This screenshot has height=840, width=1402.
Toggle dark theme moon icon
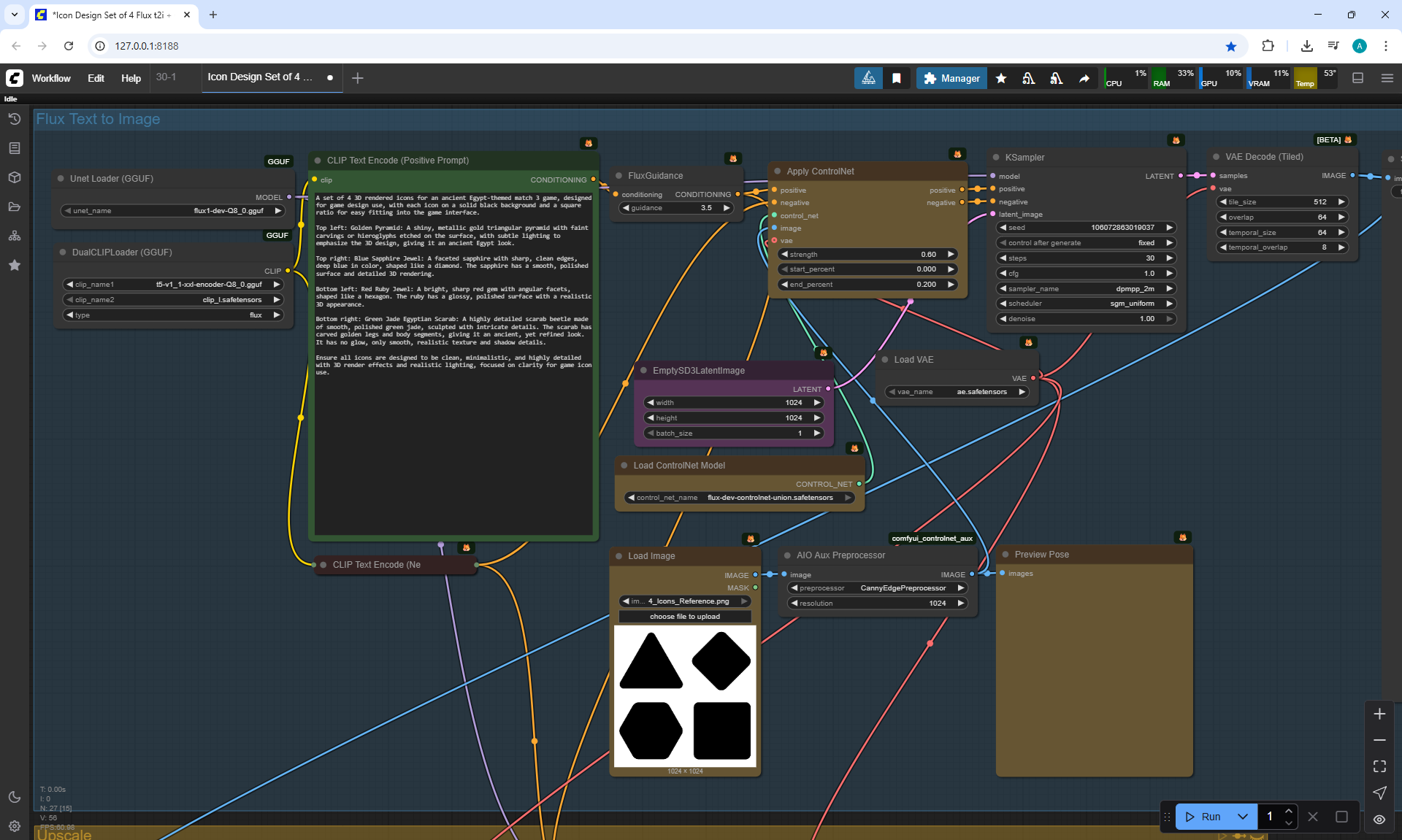pos(14,797)
